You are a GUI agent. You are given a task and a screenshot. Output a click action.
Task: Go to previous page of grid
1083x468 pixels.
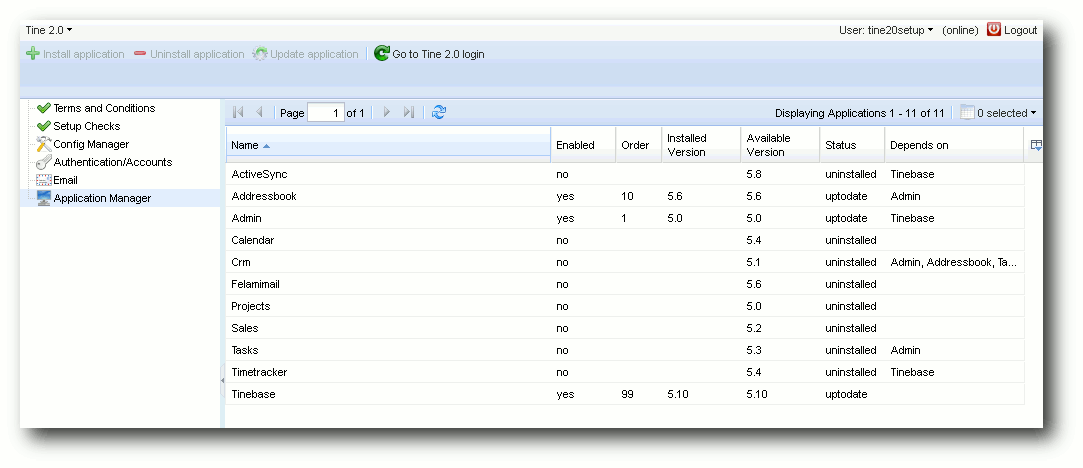pyautogui.click(x=260, y=112)
